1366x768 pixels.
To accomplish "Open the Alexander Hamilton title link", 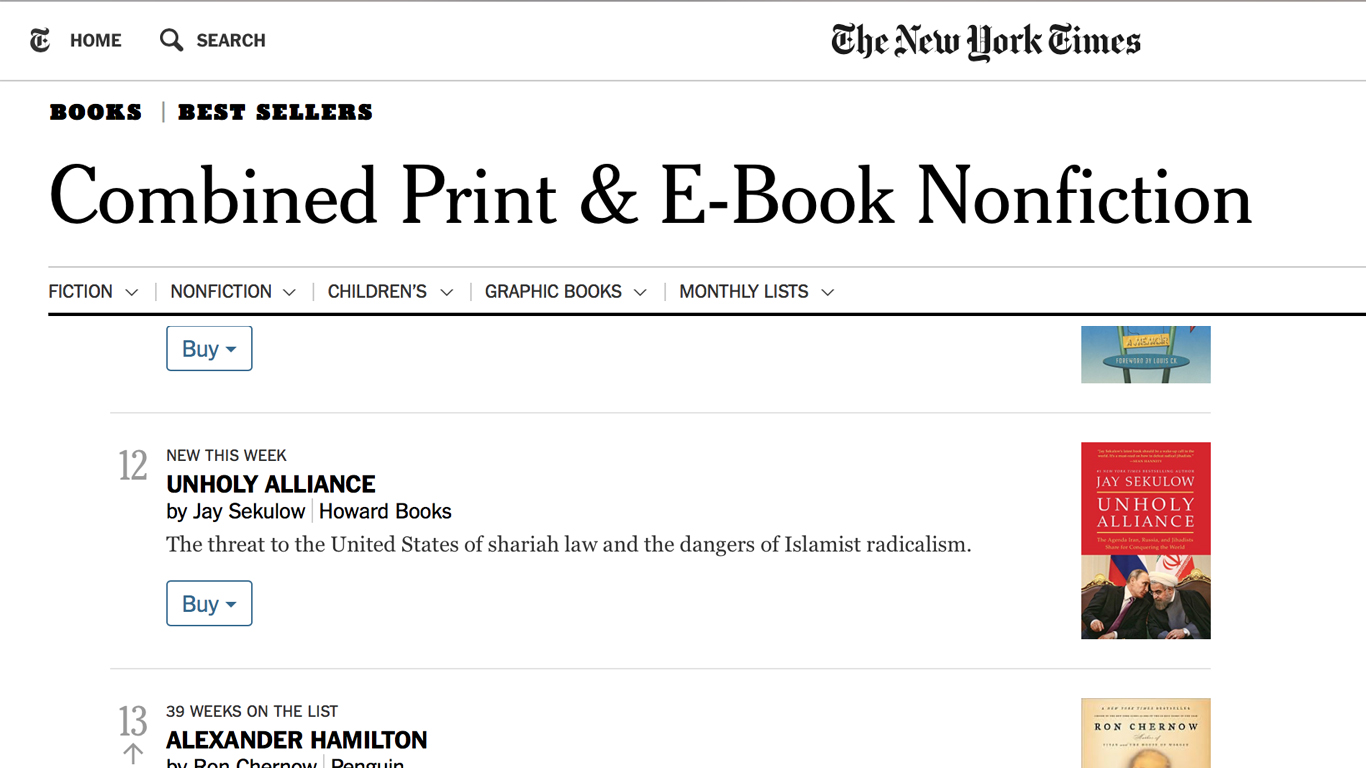I will [x=297, y=740].
